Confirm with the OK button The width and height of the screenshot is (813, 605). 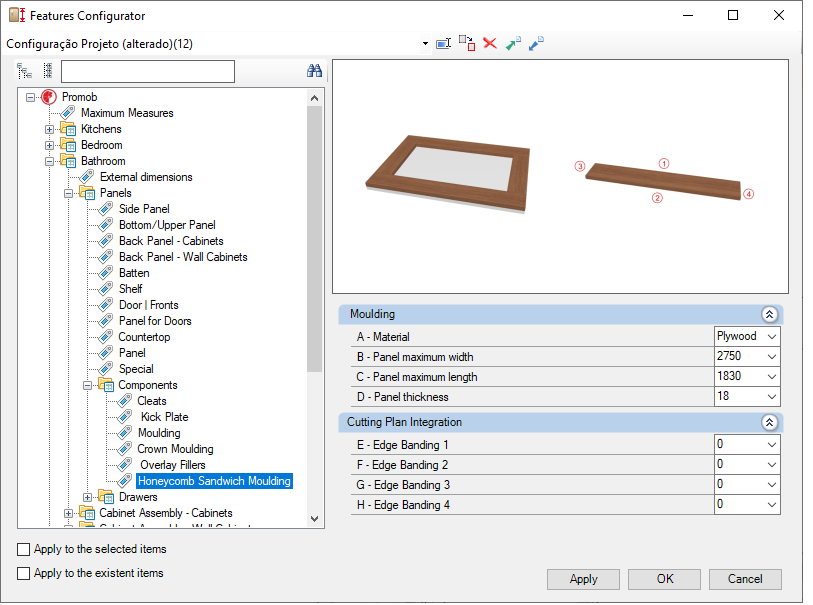point(665,579)
